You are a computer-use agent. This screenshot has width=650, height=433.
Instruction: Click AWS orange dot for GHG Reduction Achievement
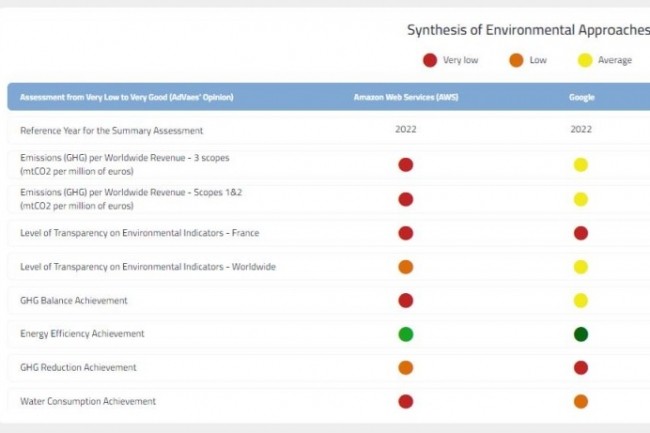(x=406, y=368)
